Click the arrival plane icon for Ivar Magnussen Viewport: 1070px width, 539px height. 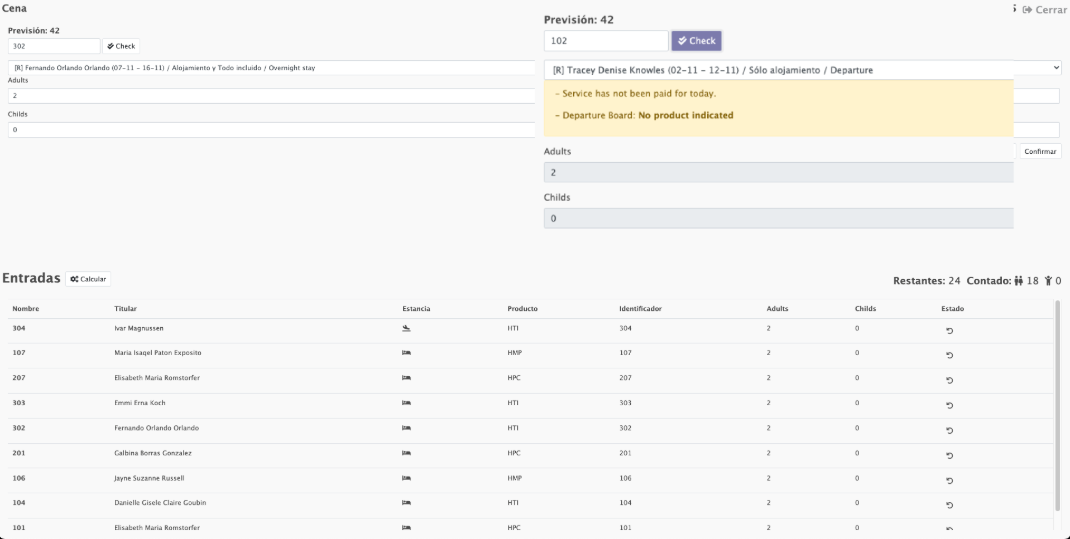(406, 328)
